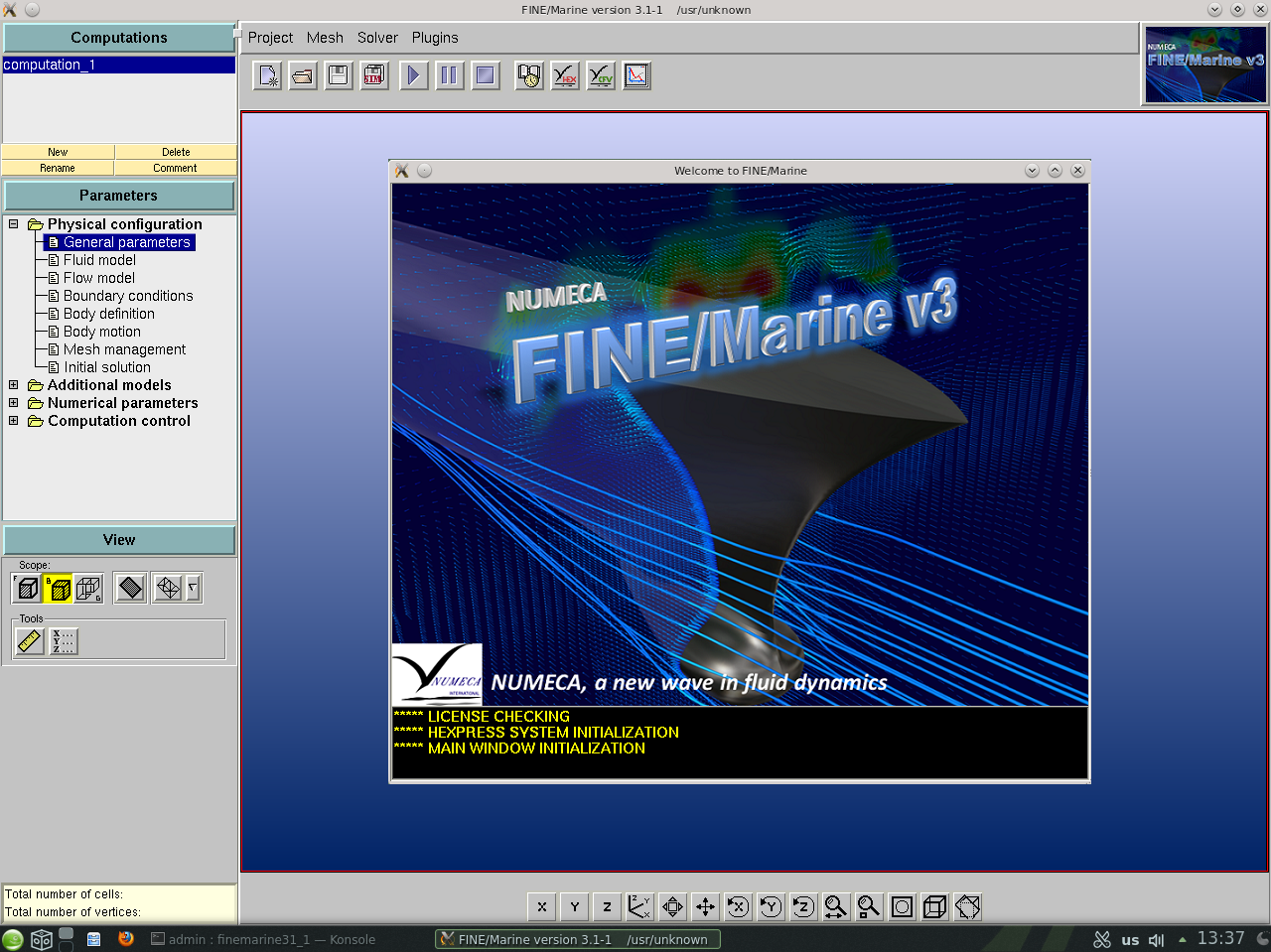Click the Rename computation button
1271x952 pixels.
pos(58,168)
